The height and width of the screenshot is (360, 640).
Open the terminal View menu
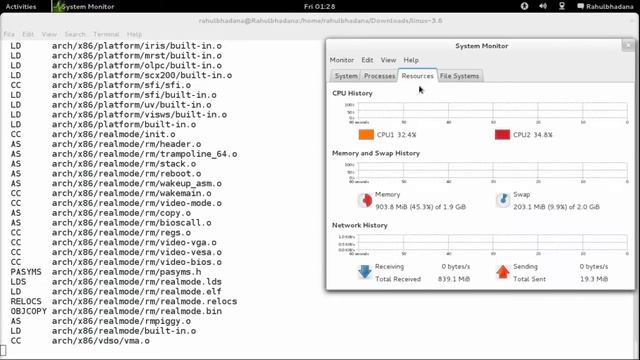49,34
